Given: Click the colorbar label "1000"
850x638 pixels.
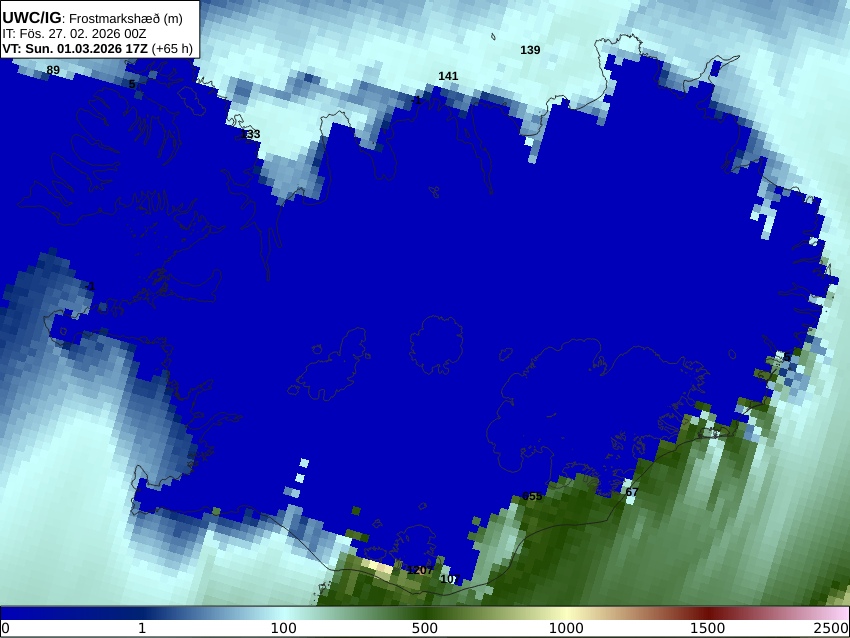Looking at the screenshot, I should click(x=566, y=628).
